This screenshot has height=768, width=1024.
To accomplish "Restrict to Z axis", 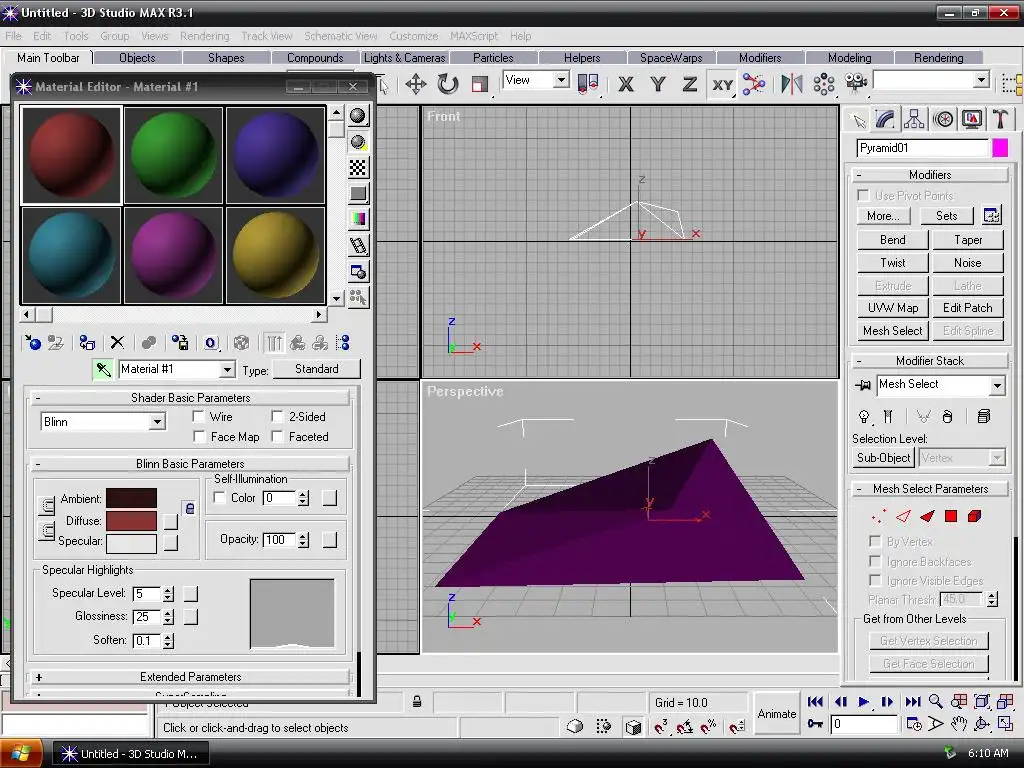I will click(x=690, y=84).
